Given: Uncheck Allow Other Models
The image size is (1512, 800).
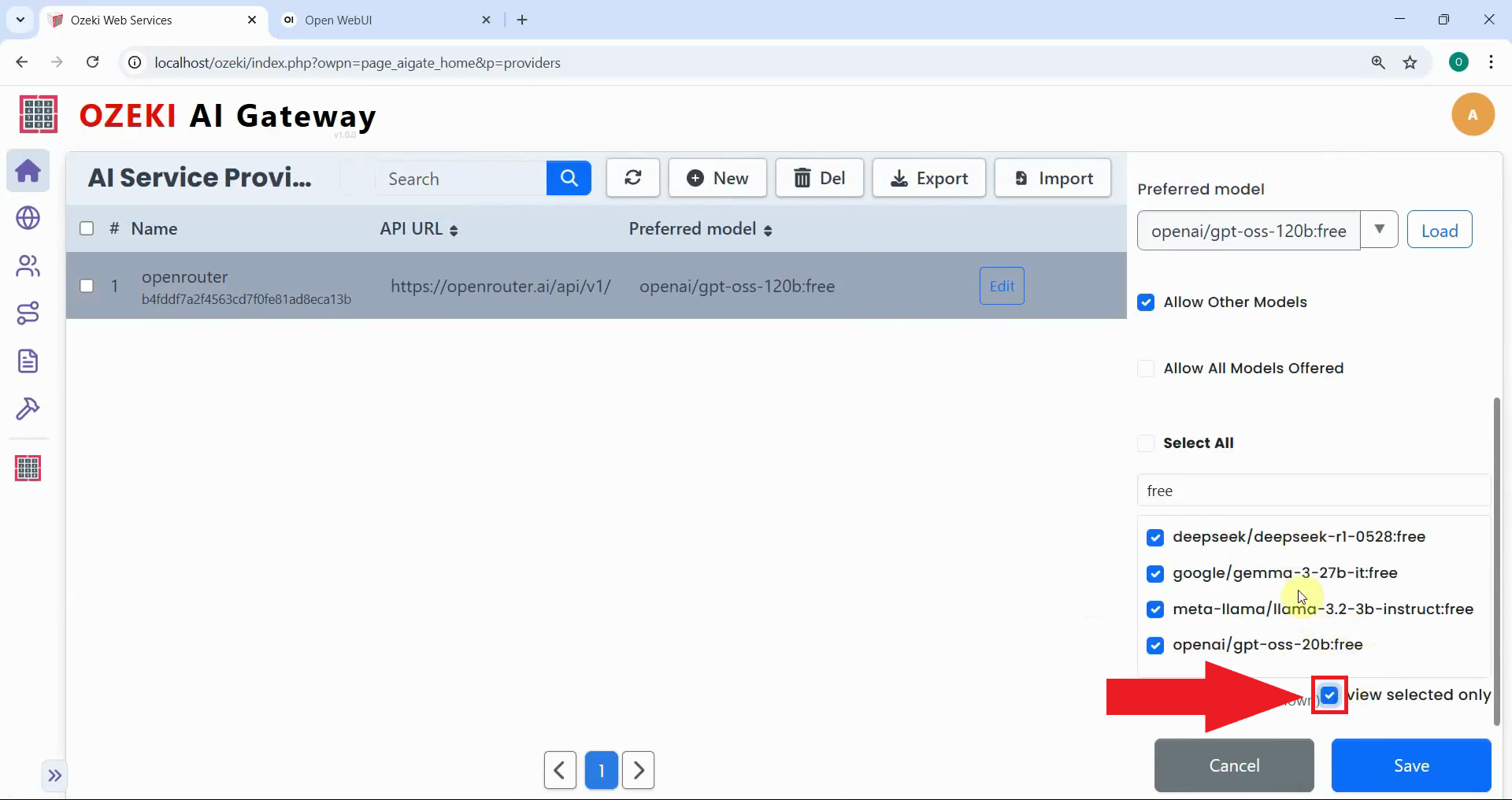Looking at the screenshot, I should point(1146,302).
